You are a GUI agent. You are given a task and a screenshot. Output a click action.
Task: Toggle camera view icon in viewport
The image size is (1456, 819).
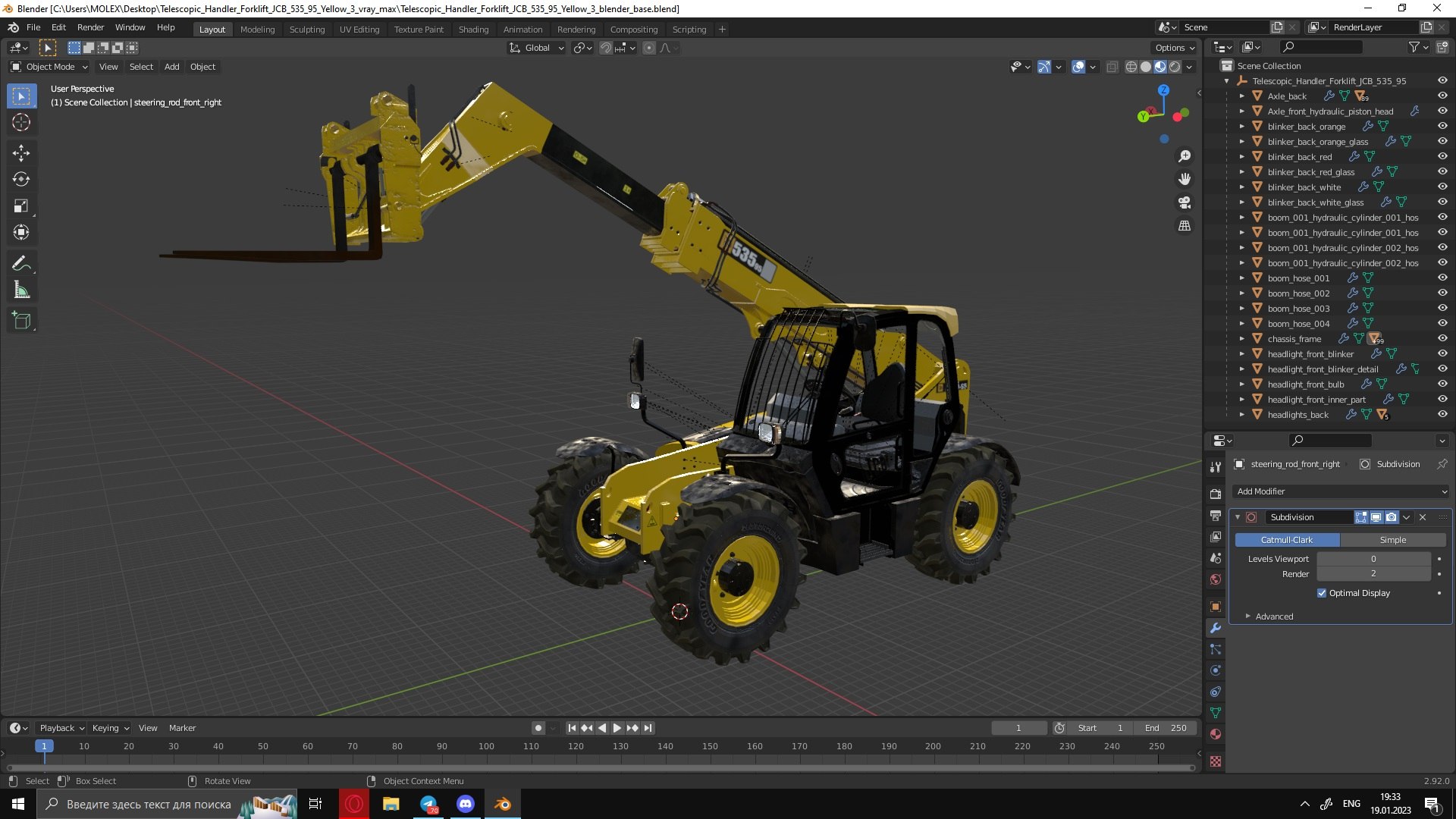point(1184,202)
